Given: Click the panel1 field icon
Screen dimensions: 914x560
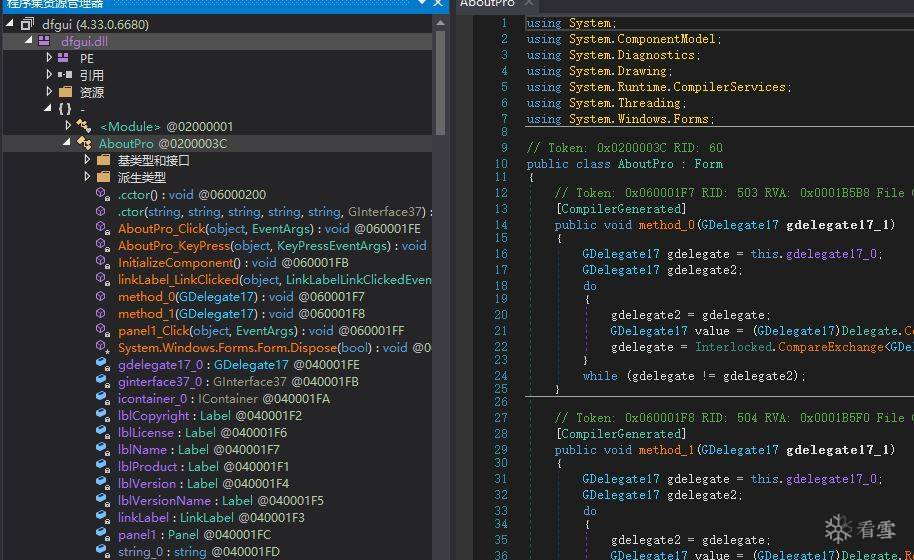Looking at the screenshot, I should coord(103,534).
